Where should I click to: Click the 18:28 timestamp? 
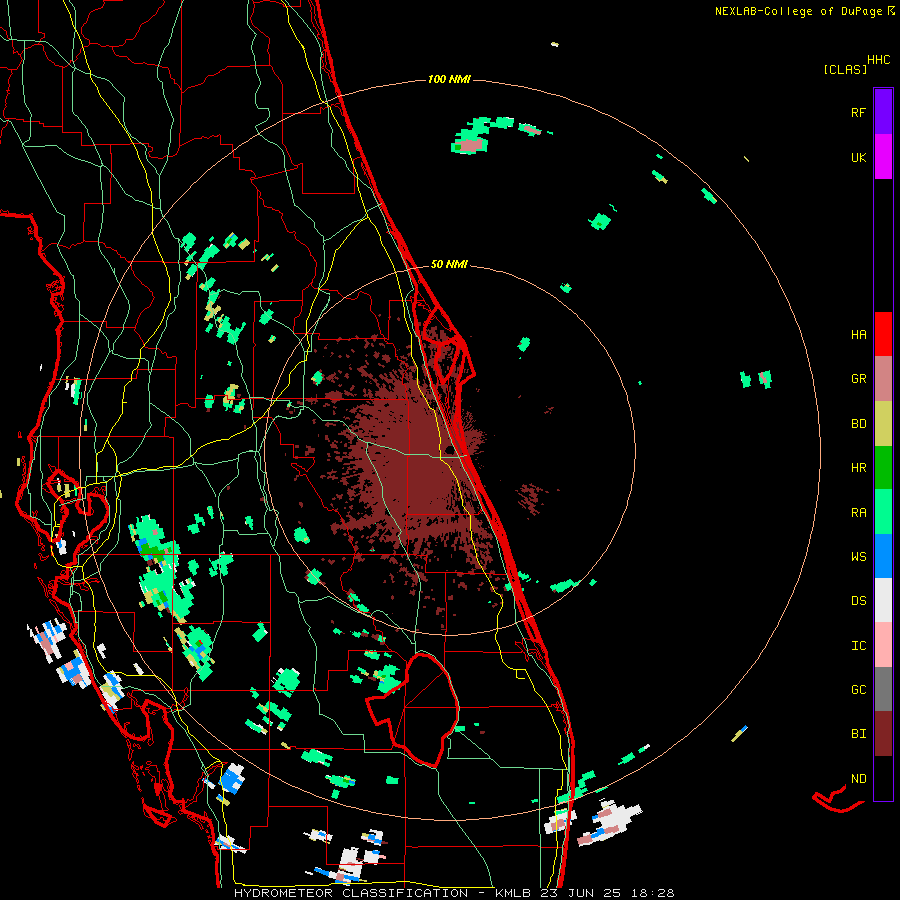[x=655, y=893]
